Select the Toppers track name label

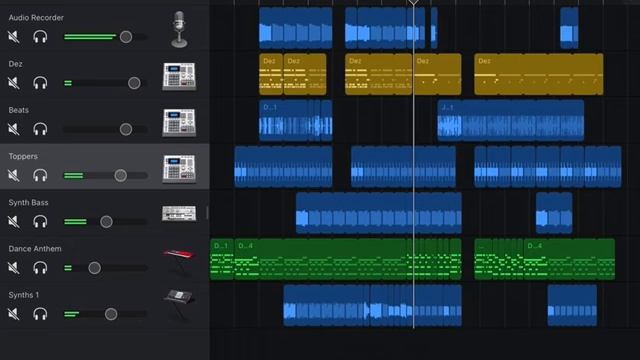pos(23,156)
